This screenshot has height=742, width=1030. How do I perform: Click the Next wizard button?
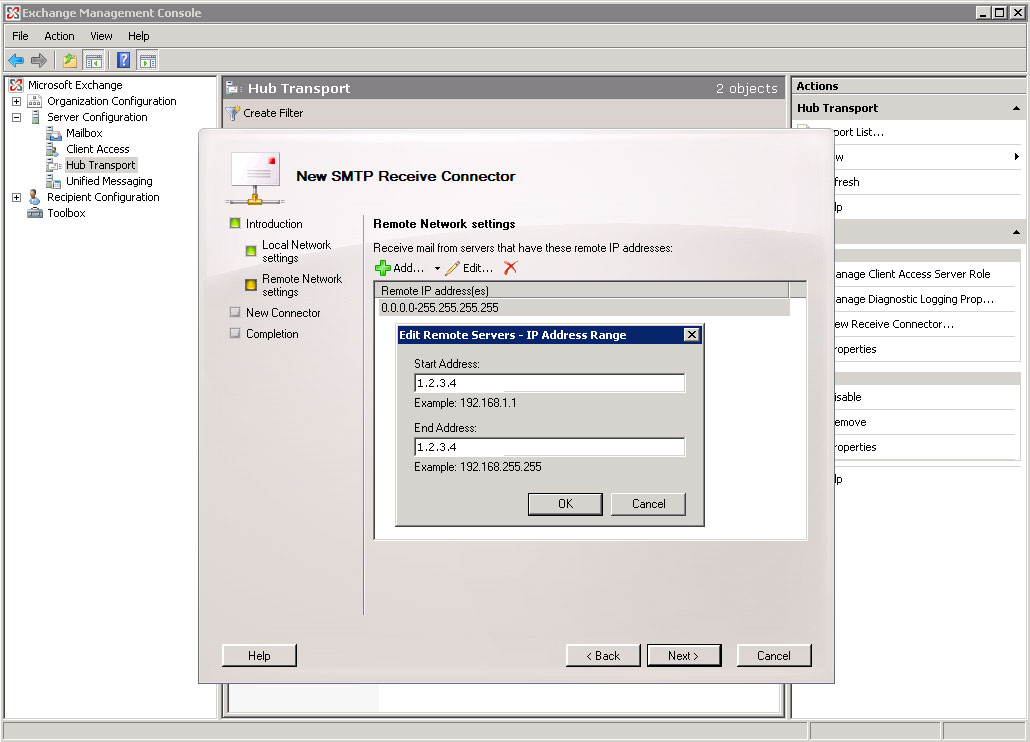pyautogui.click(x=684, y=655)
